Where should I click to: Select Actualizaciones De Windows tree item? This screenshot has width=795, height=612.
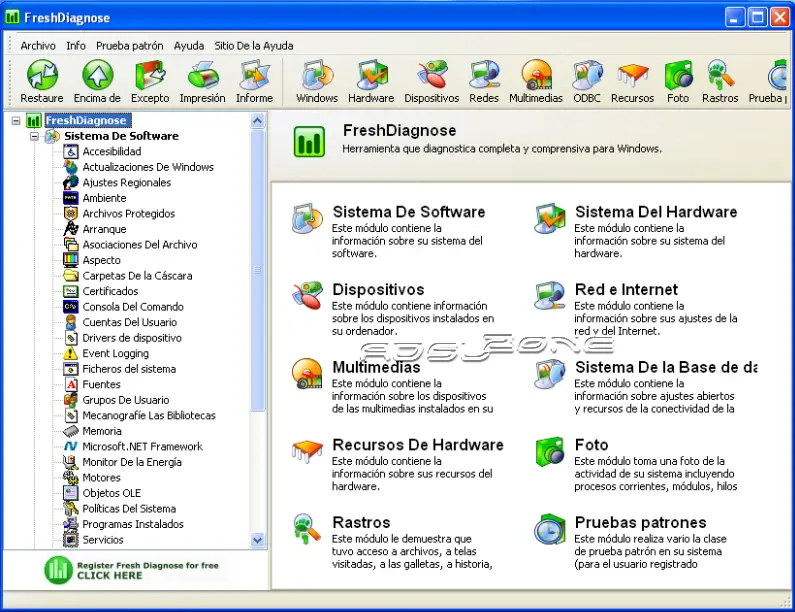148,167
